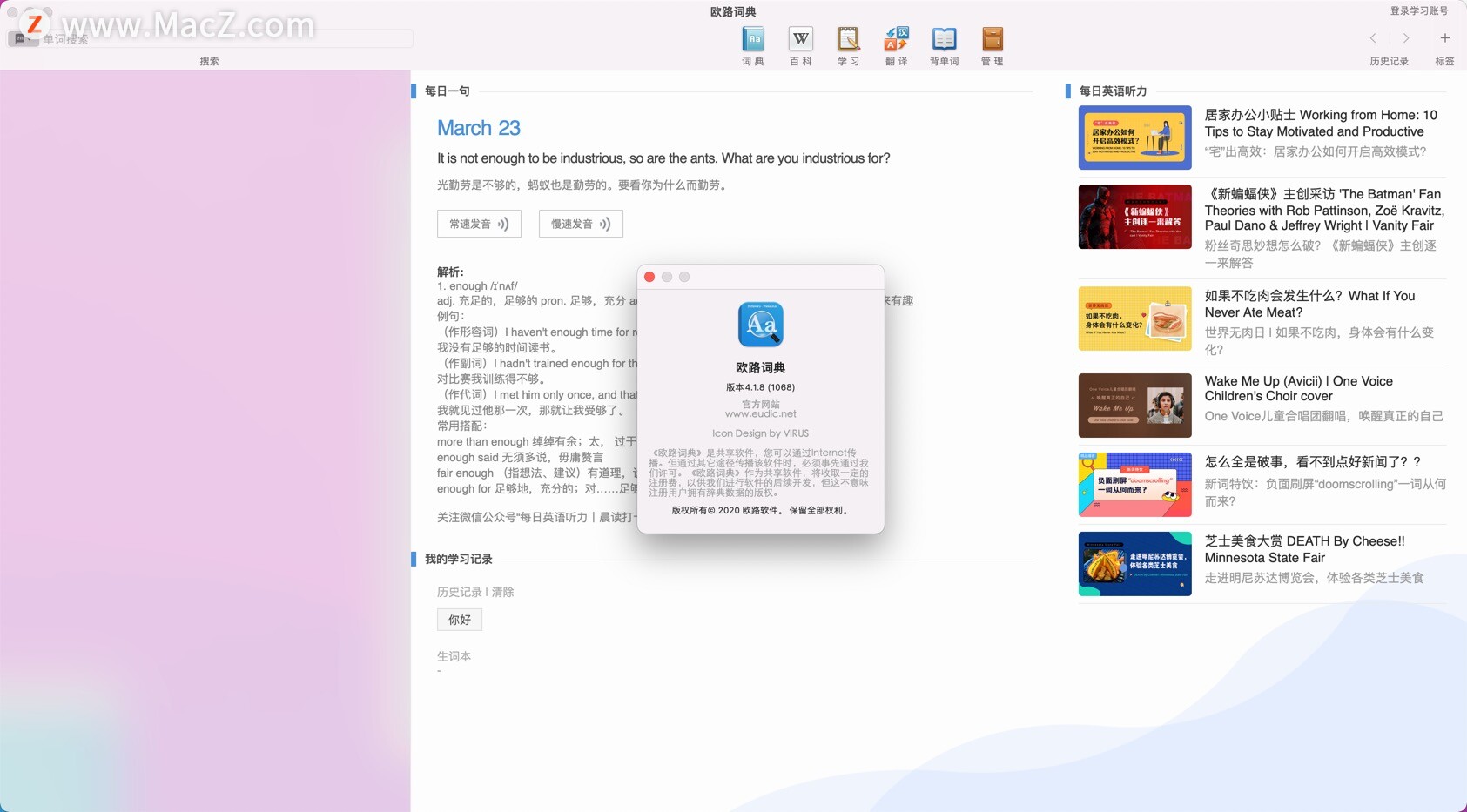This screenshot has height=812, width=1467.
Task: Open 怎么全是破事 article title
Action: pyautogui.click(x=1313, y=462)
